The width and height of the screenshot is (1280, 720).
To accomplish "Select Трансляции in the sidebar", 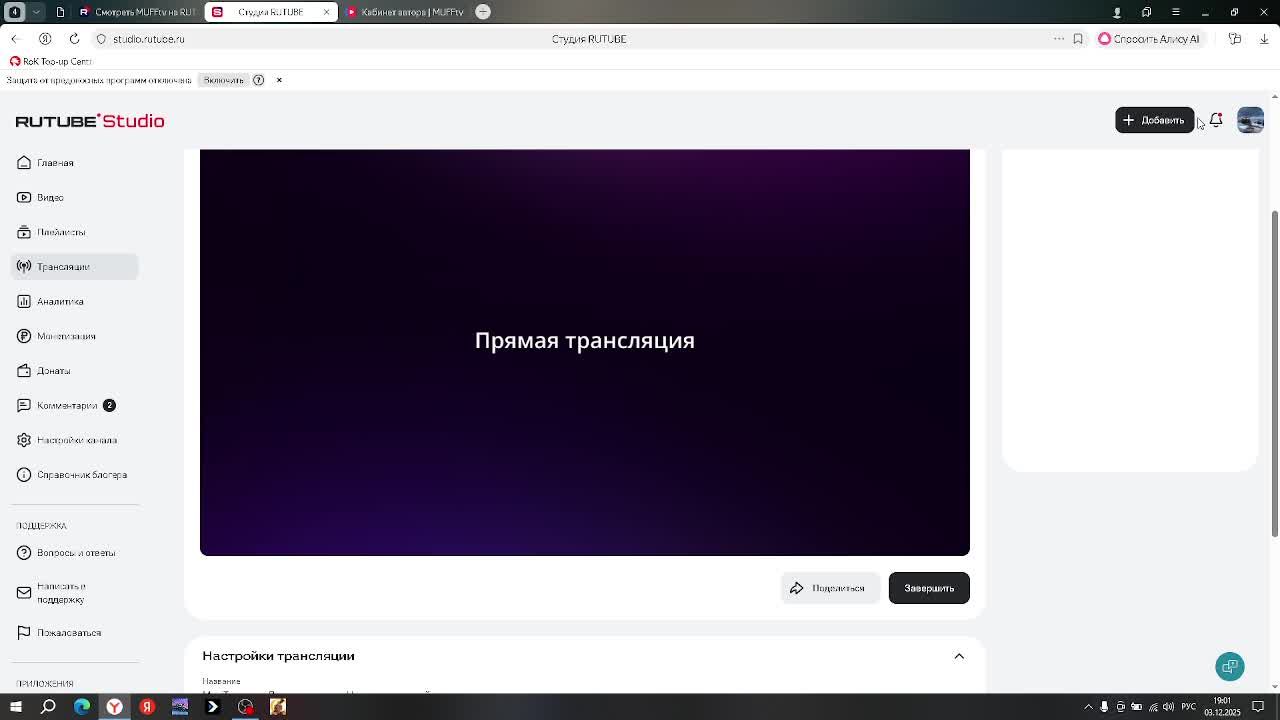I will point(75,267).
